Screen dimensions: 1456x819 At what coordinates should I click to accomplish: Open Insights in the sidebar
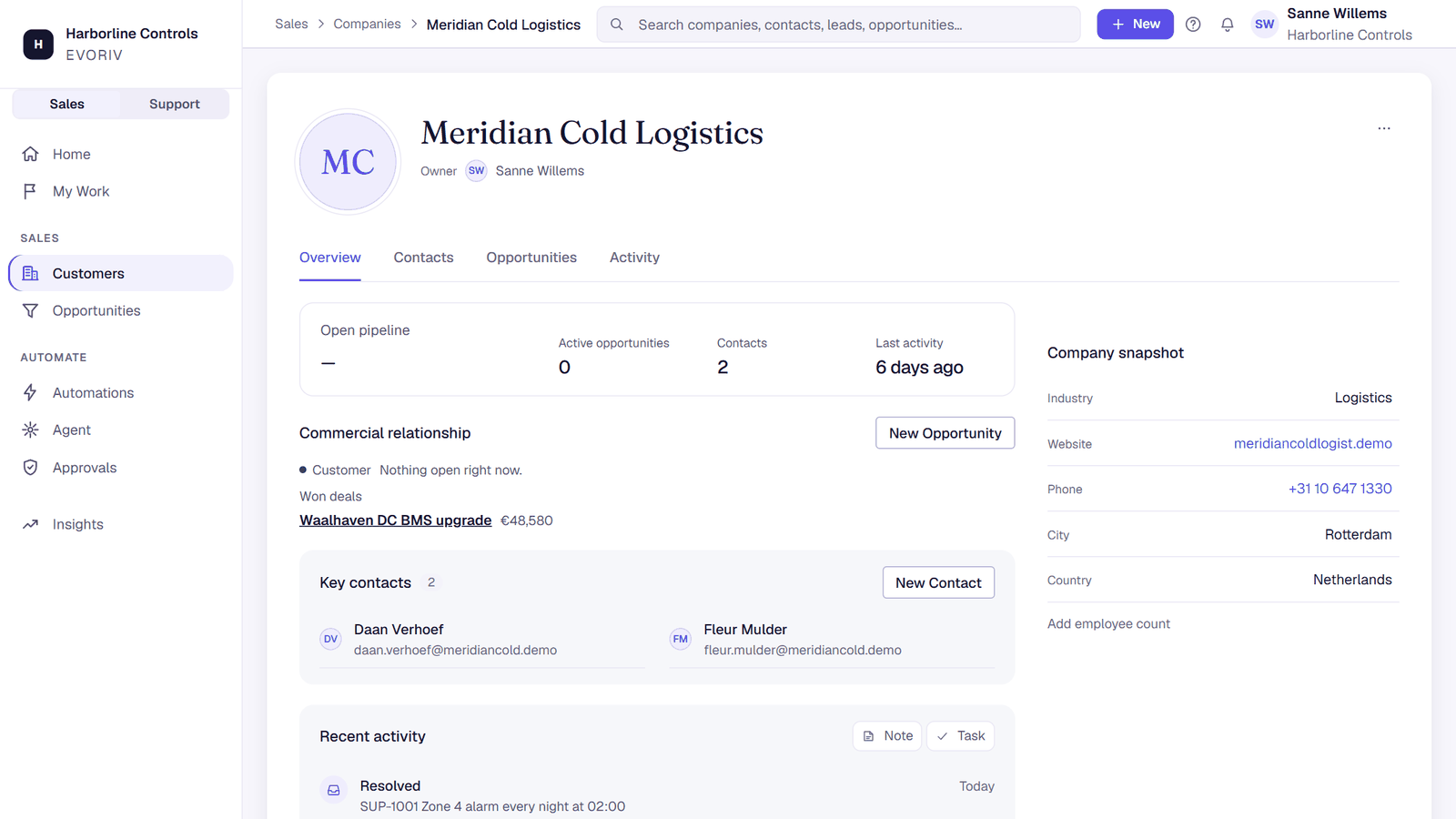(121, 524)
